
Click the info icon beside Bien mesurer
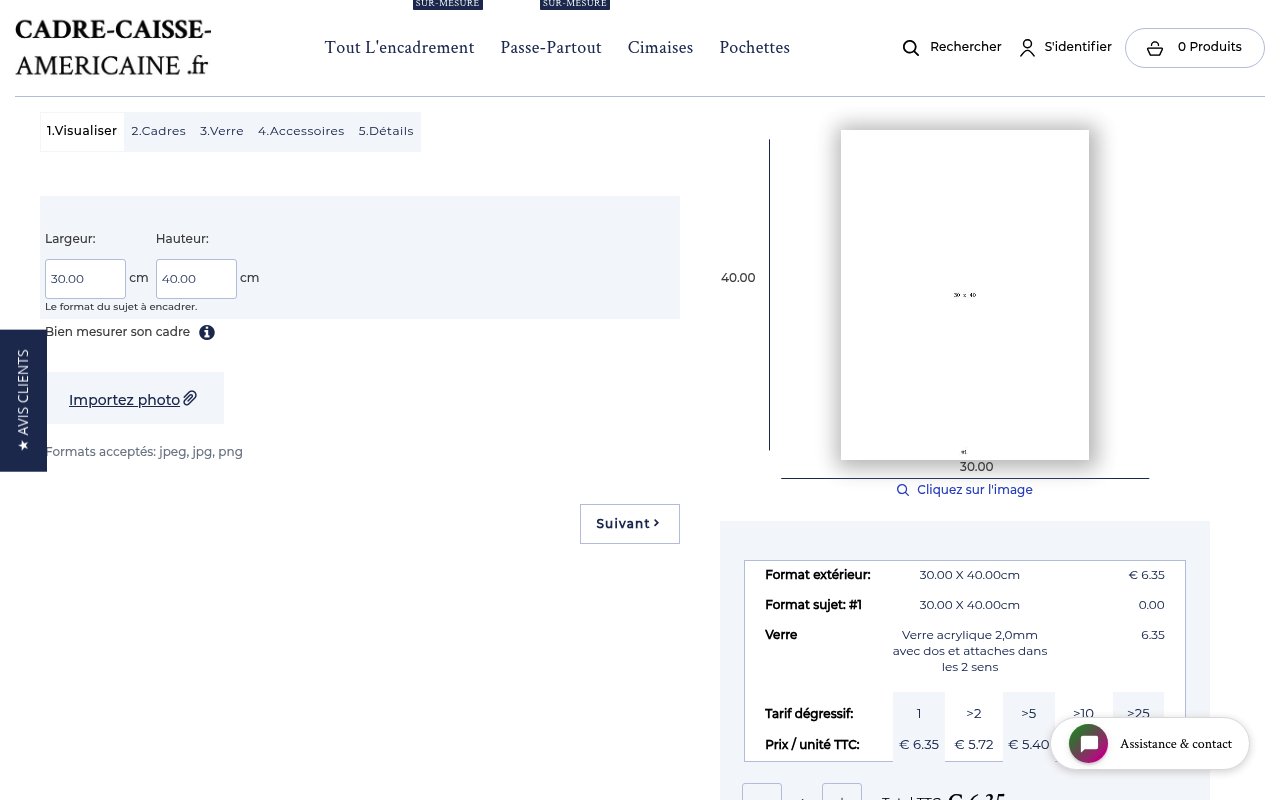point(207,332)
